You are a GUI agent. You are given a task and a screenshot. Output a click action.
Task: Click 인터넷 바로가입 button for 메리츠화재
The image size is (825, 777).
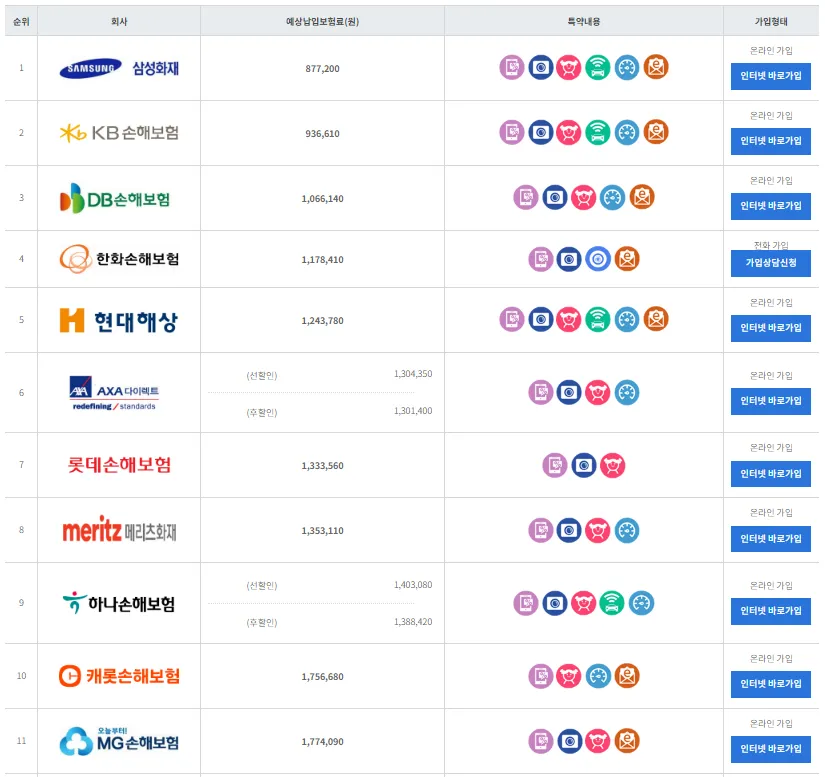pyautogui.click(x=770, y=539)
